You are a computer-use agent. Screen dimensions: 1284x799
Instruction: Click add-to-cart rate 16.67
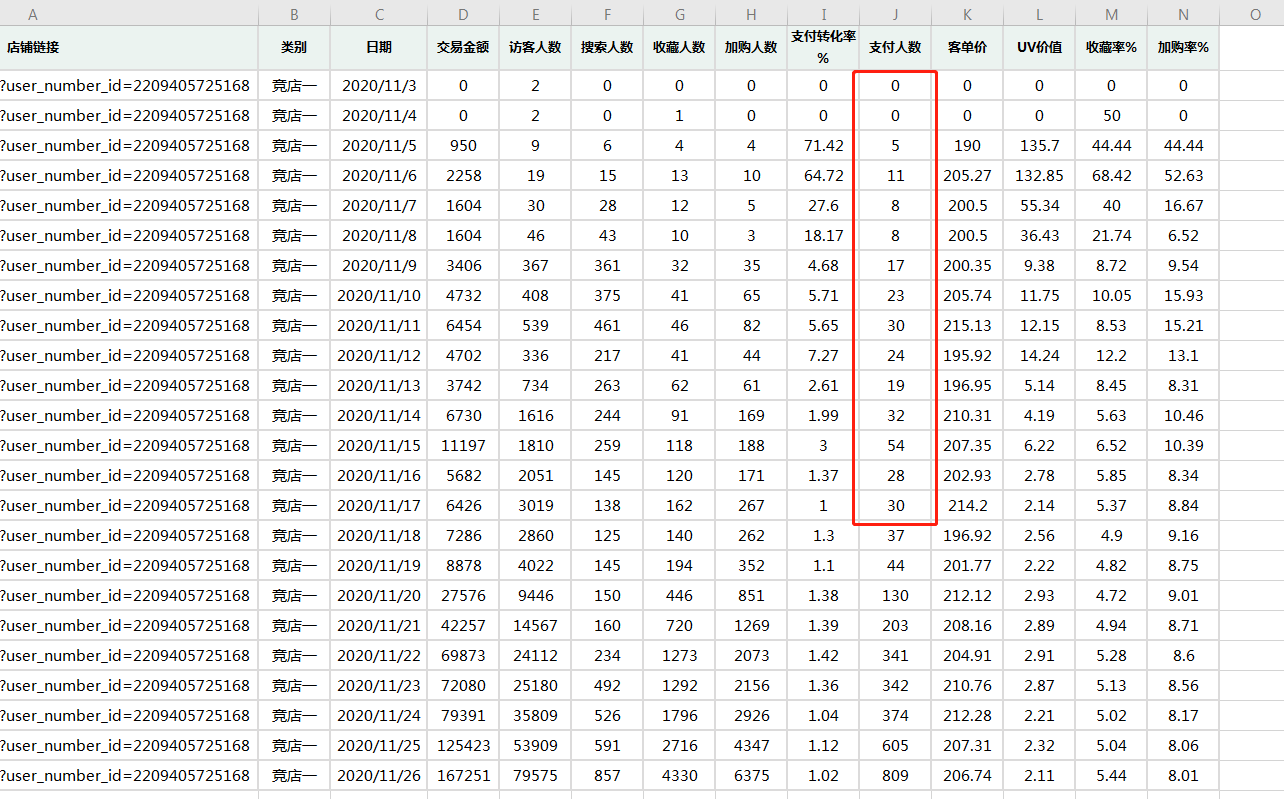point(1183,206)
